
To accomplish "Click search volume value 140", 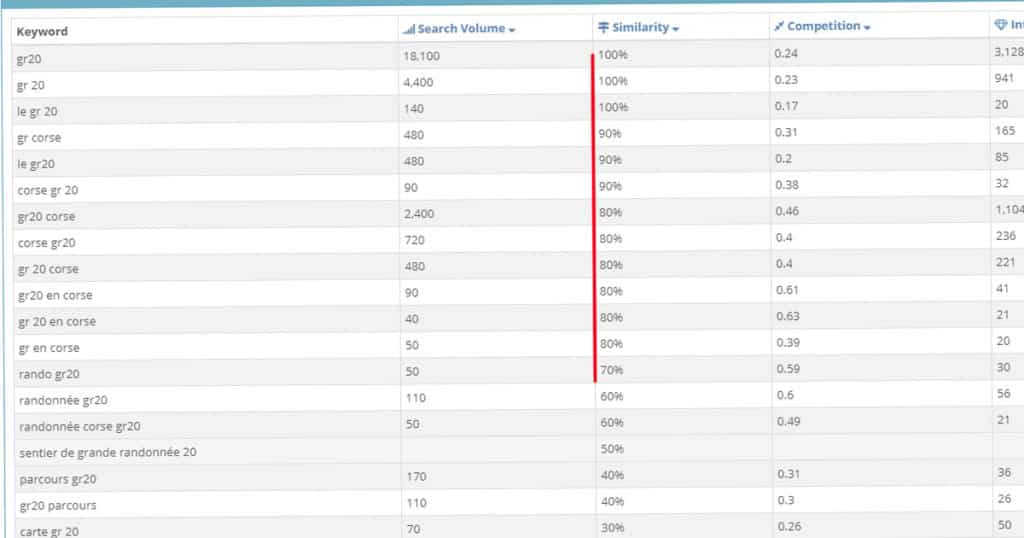I will [x=413, y=108].
